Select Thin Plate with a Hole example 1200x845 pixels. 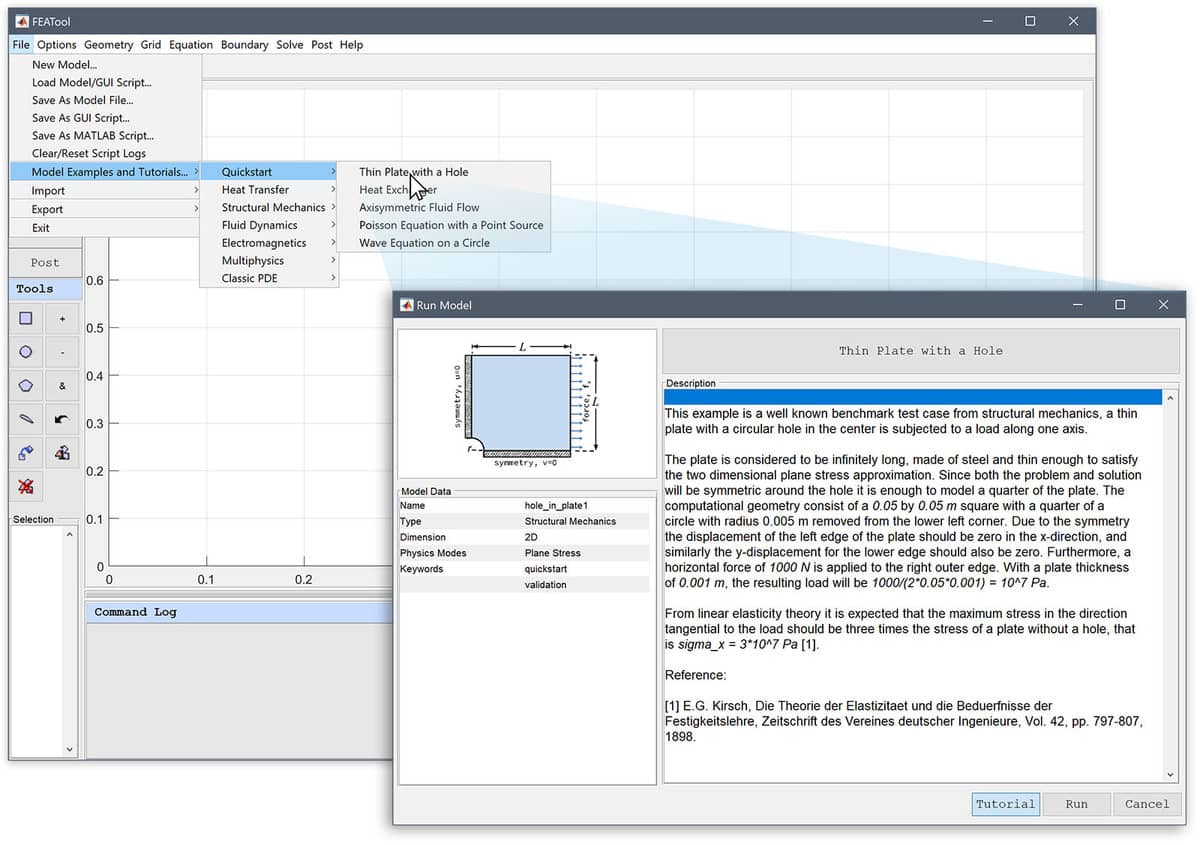[414, 171]
